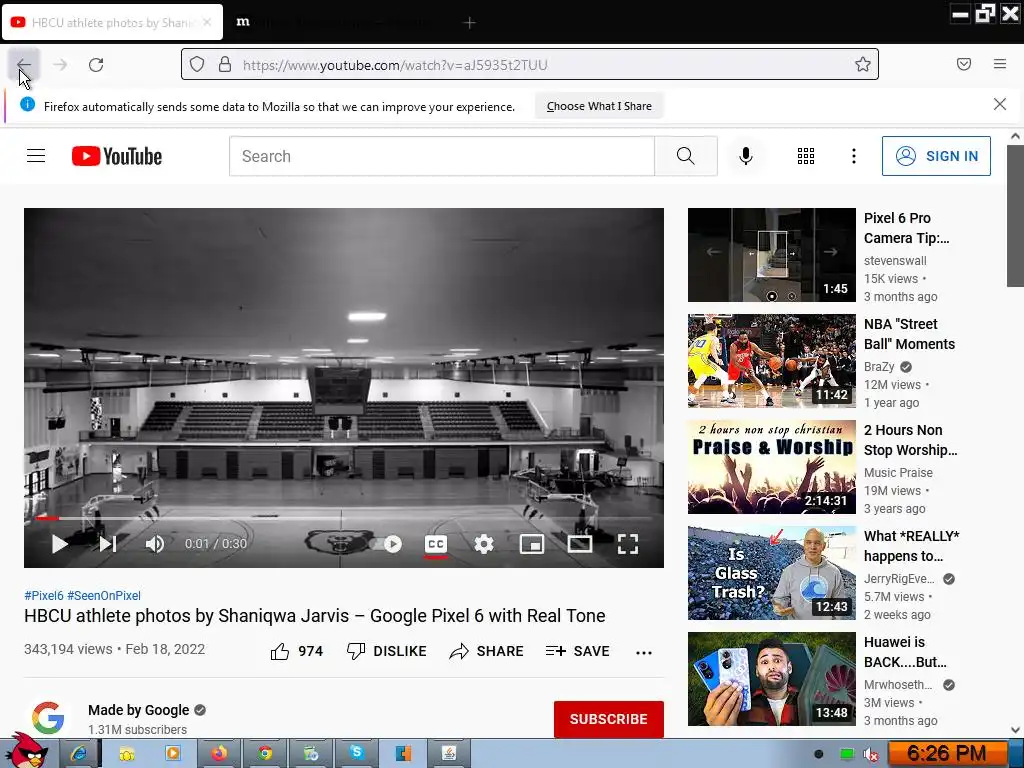Play the video with the play button
This screenshot has width=1024, height=768.
59,544
